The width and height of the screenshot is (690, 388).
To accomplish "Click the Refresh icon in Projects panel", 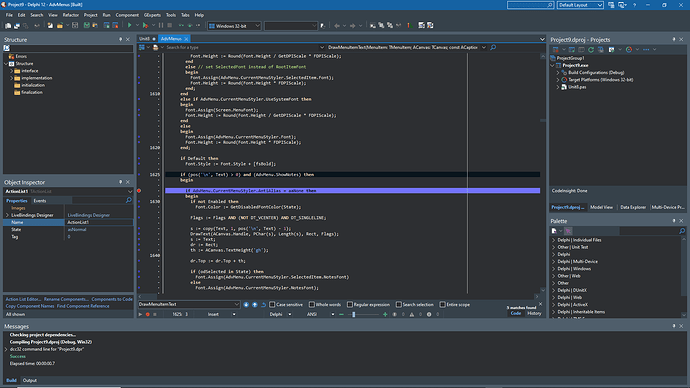I will pyautogui.click(x=591, y=50).
